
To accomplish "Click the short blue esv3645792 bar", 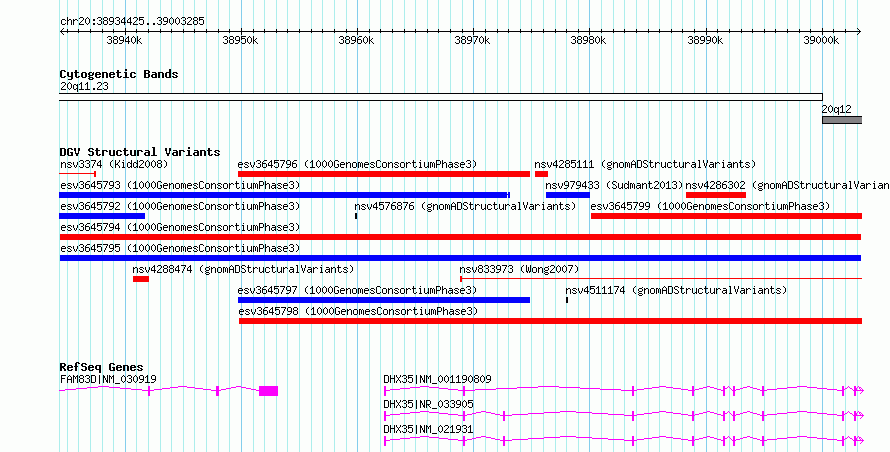I will (102, 216).
